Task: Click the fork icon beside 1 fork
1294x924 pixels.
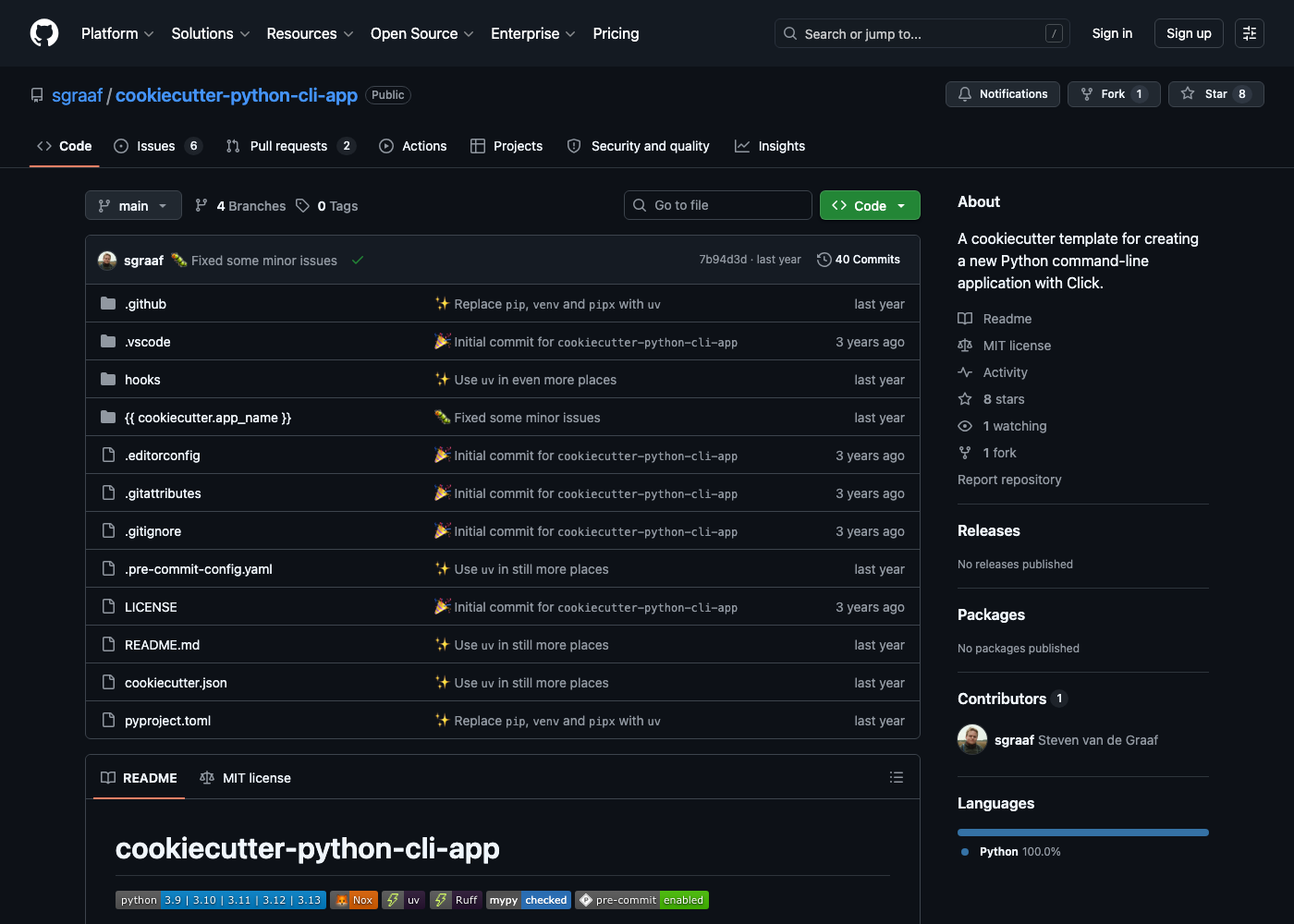Action: coord(965,453)
